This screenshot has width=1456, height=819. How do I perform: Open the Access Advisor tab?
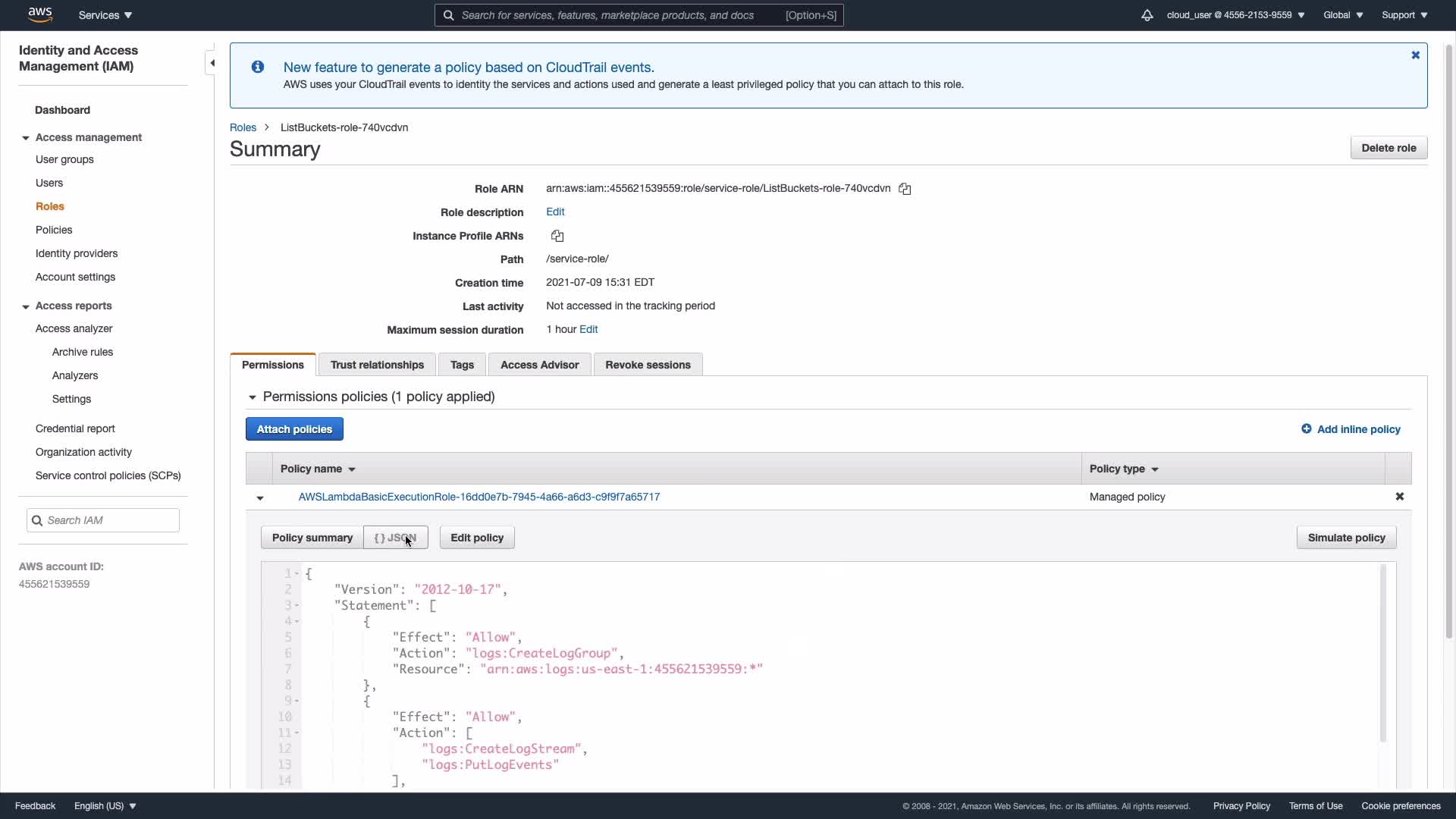click(539, 365)
